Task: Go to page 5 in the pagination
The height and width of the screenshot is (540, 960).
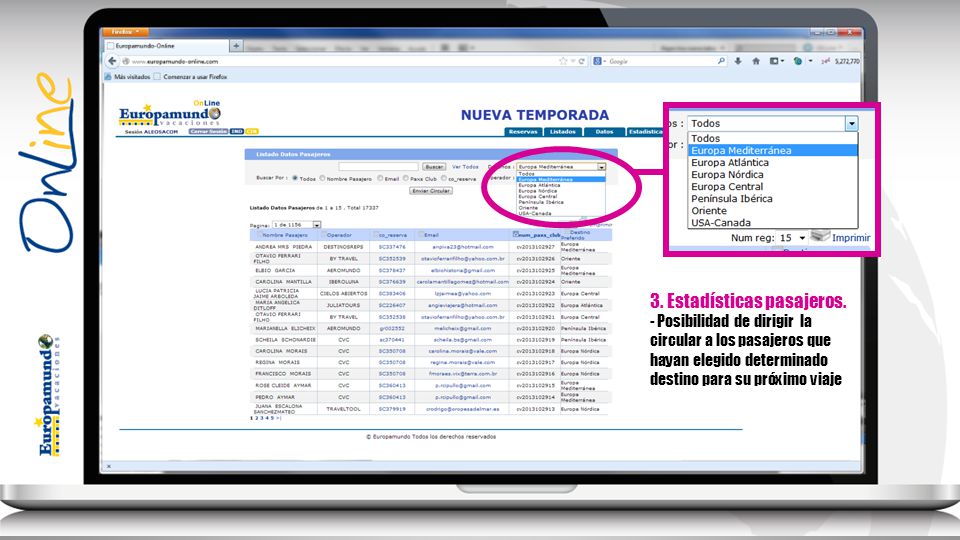Action: [x=272, y=418]
